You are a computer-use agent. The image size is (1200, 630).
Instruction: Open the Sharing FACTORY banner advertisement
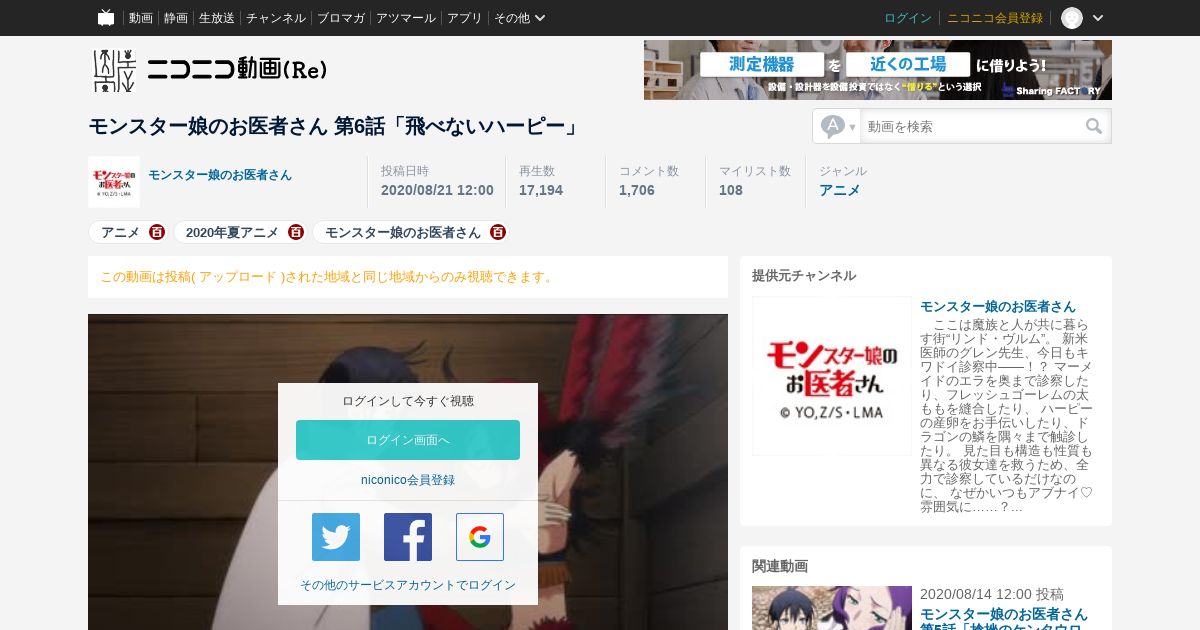878,70
